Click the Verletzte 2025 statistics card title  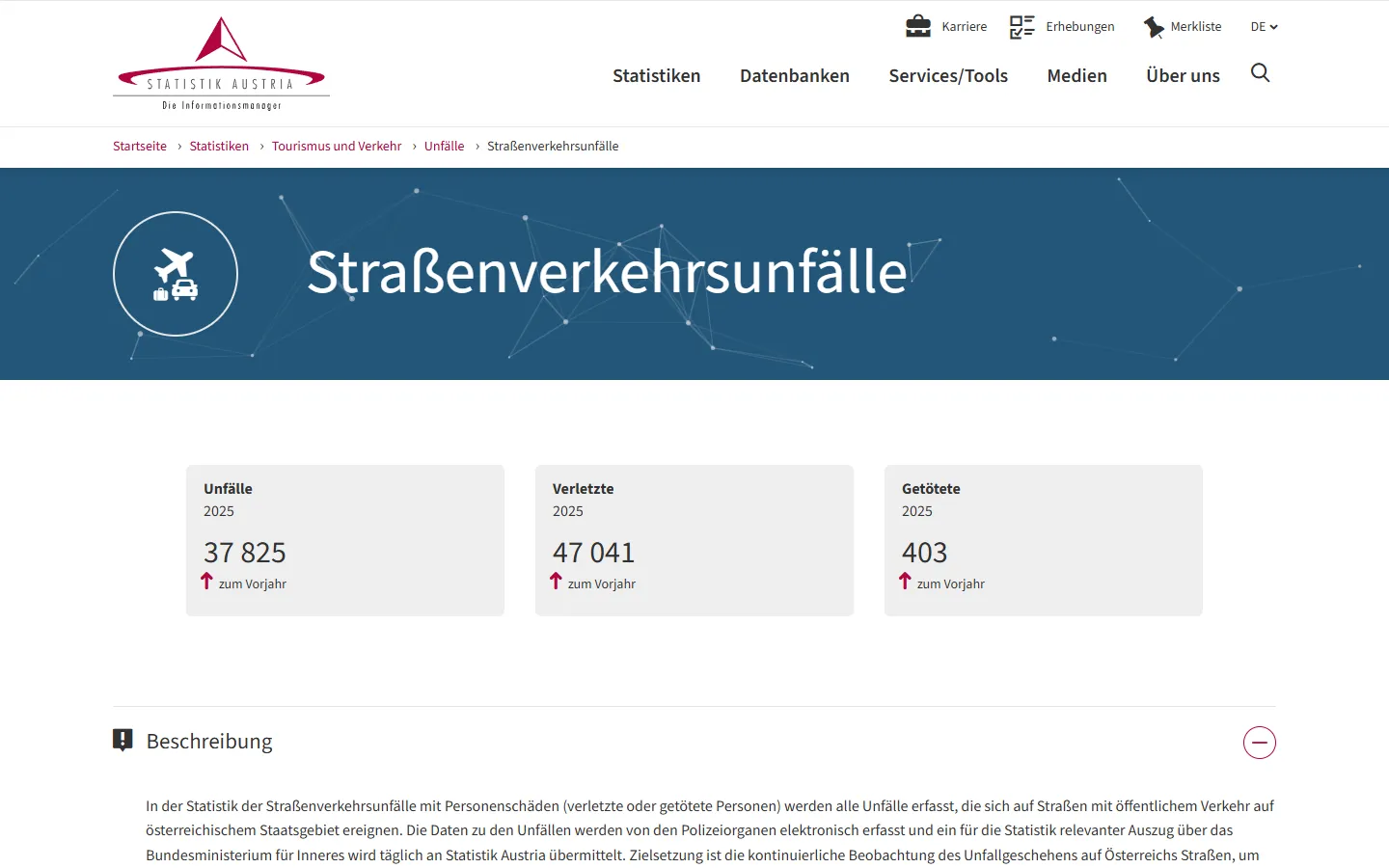point(583,489)
